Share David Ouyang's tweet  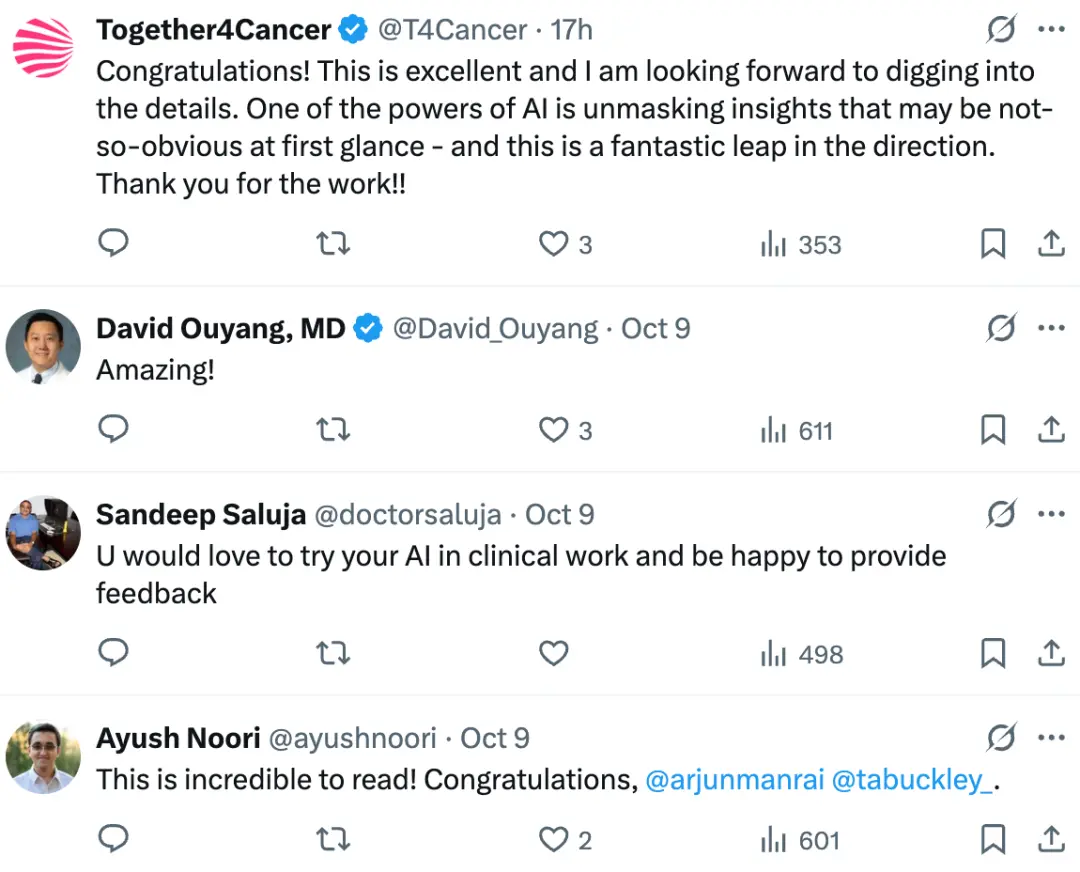[1051, 430]
